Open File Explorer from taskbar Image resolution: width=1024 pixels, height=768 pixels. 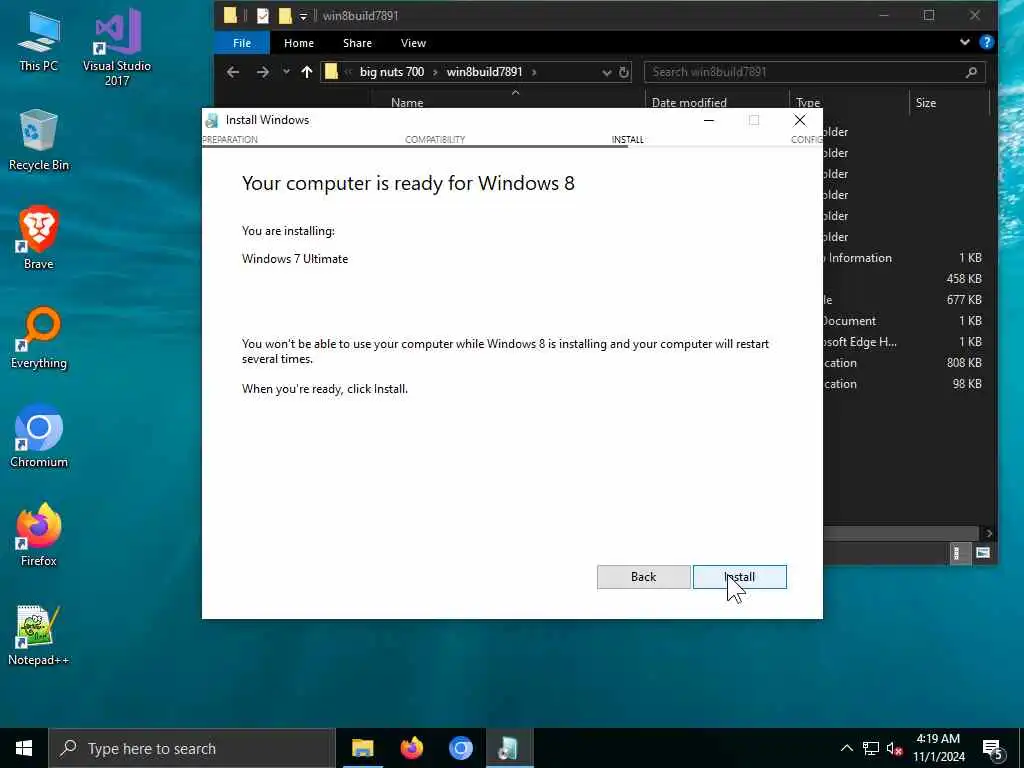point(362,748)
